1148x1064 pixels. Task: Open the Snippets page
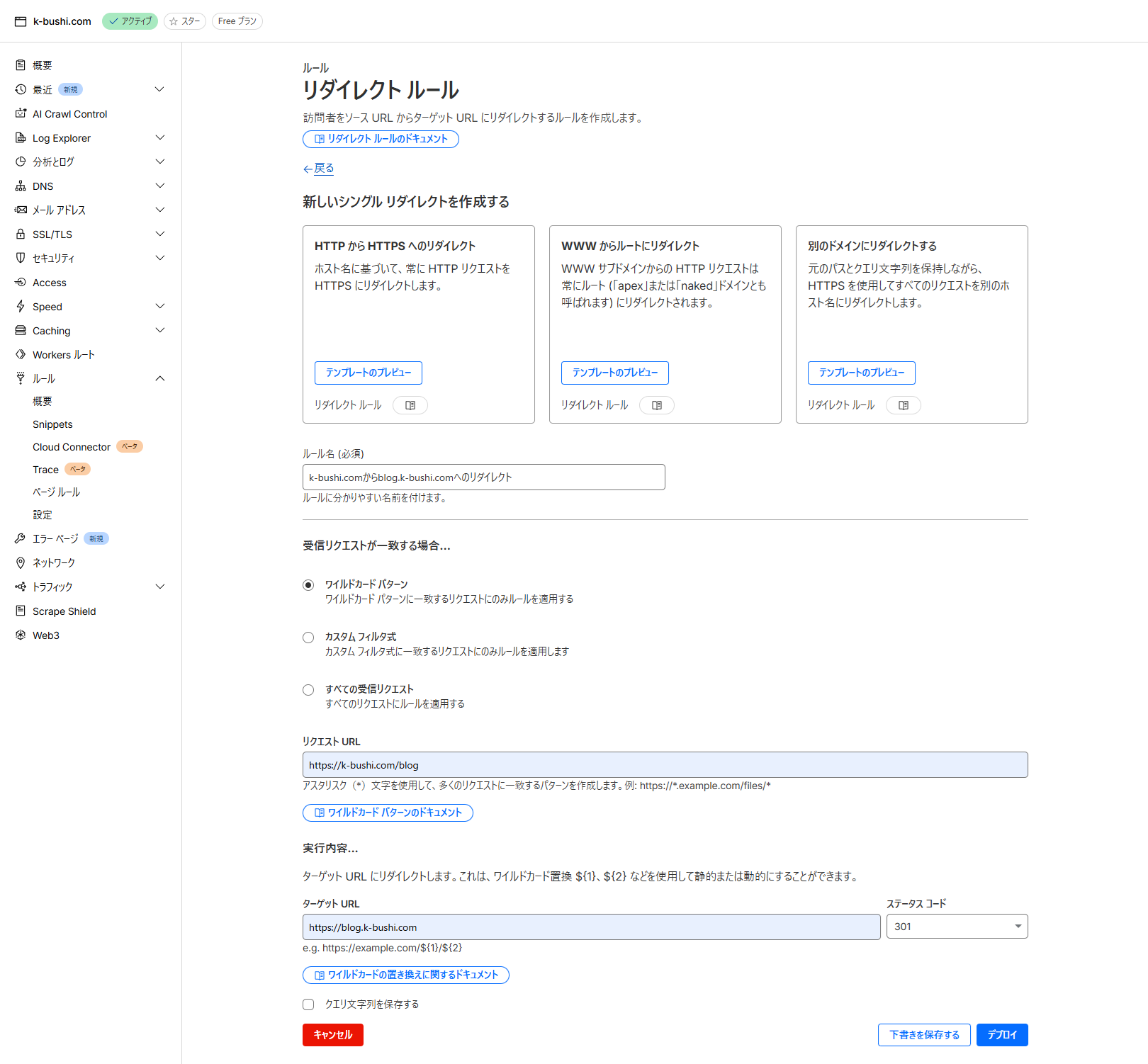tap(52, 424)
